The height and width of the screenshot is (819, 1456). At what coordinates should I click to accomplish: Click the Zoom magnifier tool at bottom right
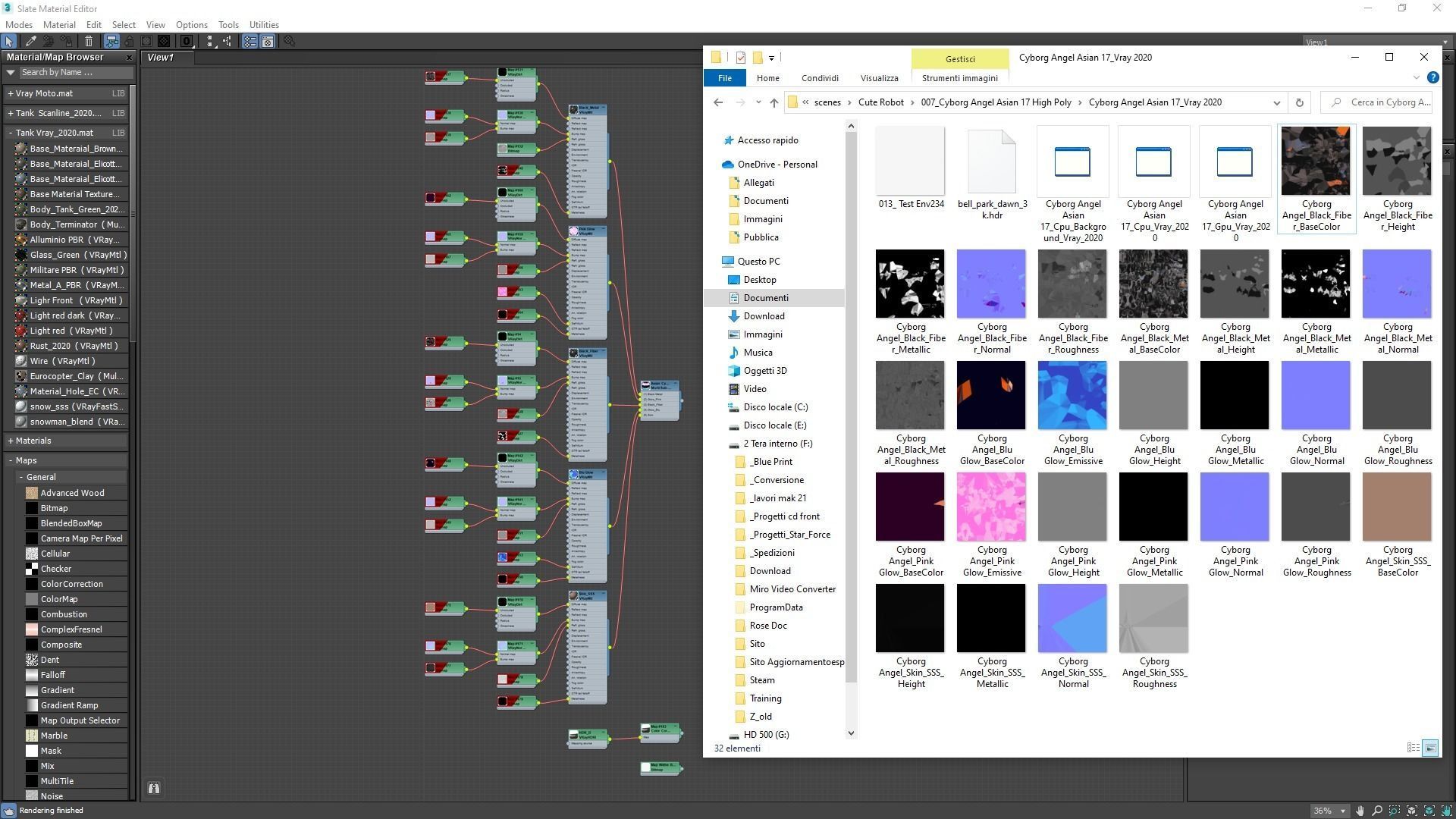point(1377,811)
